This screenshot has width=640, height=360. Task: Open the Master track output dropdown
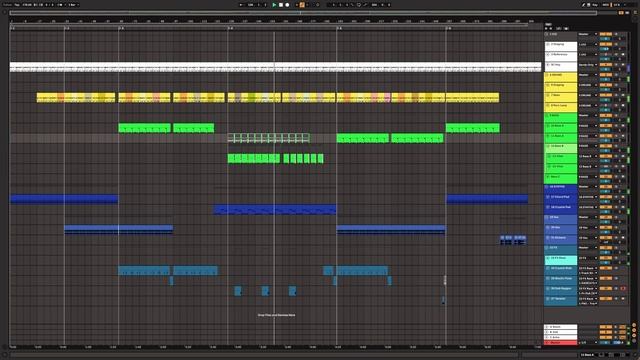tap(588, 343)
